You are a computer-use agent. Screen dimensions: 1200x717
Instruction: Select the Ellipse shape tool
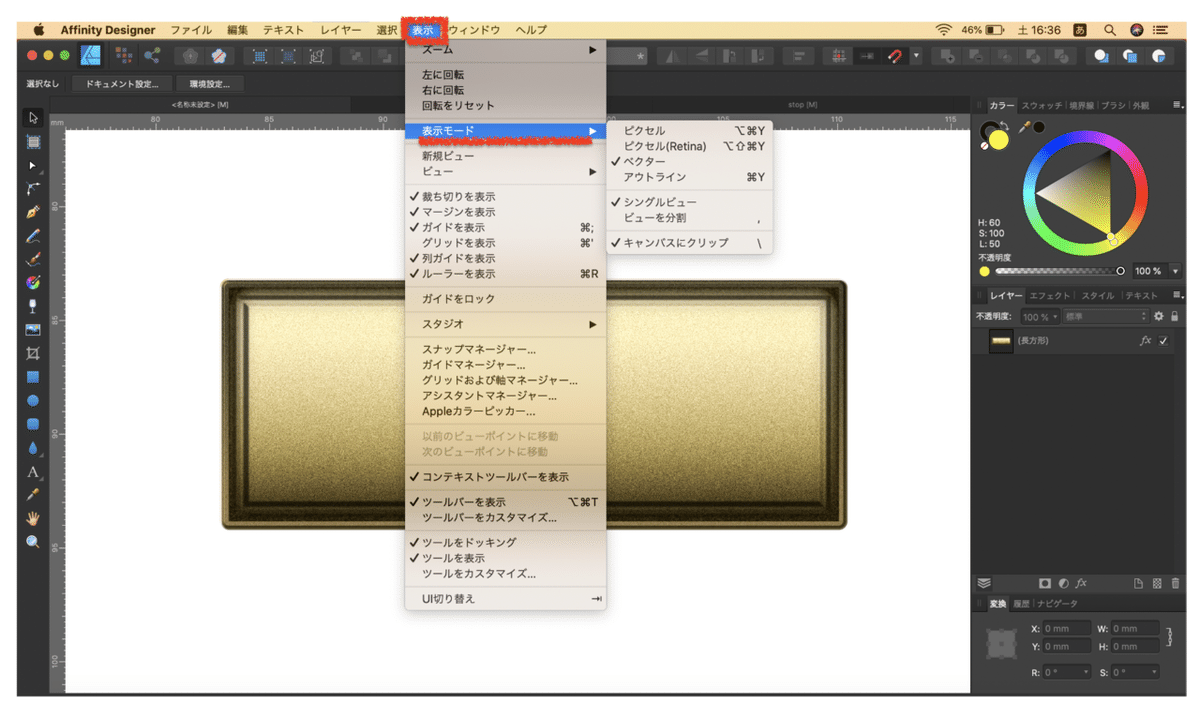[33, 400]
